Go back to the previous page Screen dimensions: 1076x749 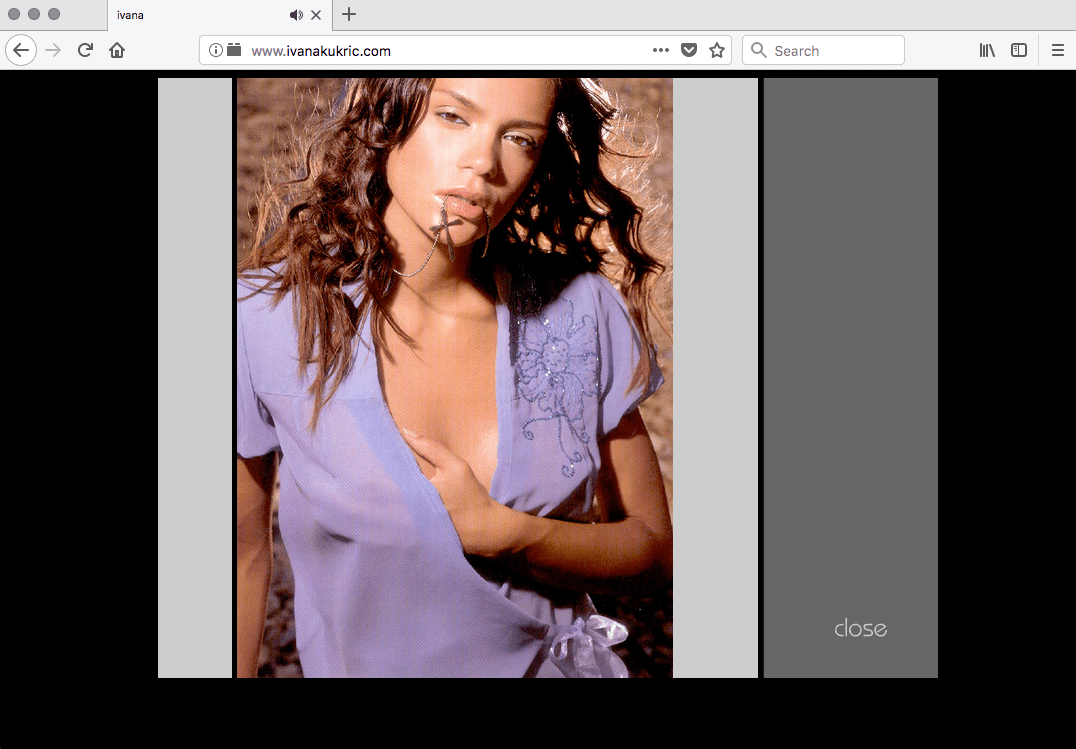coord(21,50)
